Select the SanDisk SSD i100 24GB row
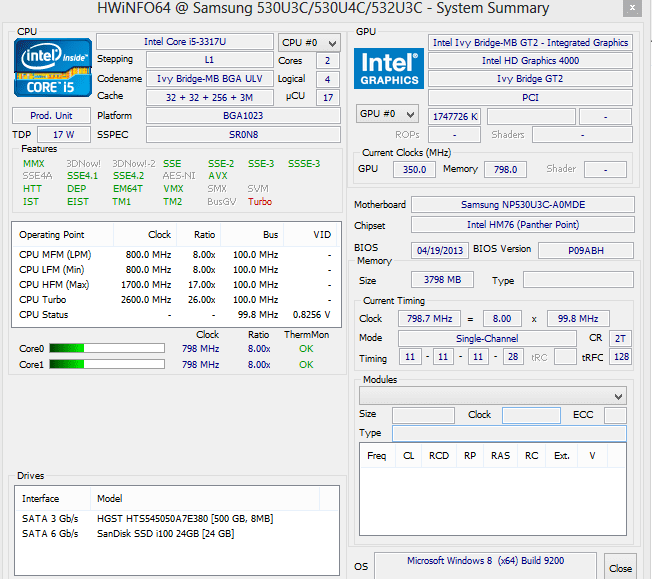Viewport: 652px width, 579px height. click(x=177, y=533)
